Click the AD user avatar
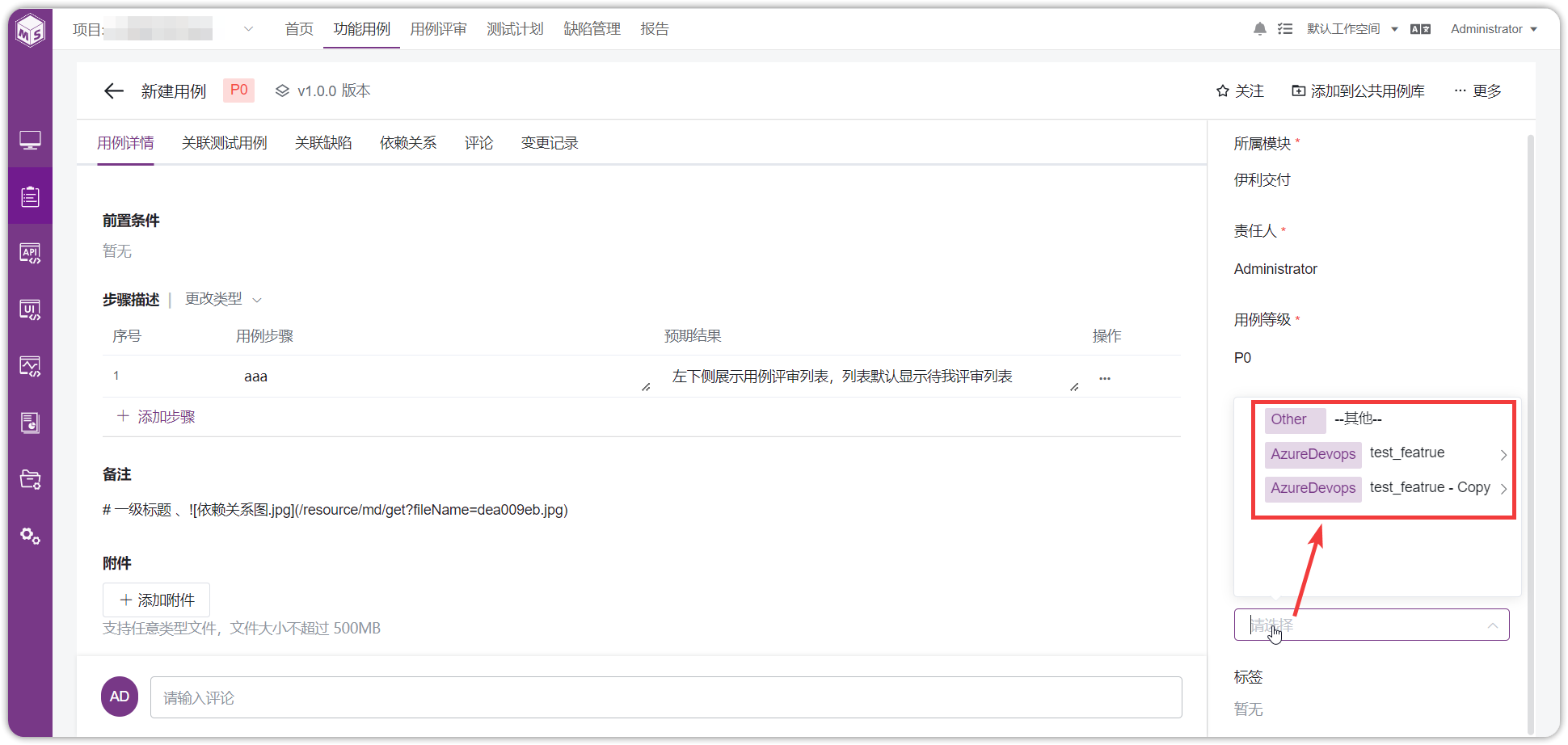 point(120,697)
